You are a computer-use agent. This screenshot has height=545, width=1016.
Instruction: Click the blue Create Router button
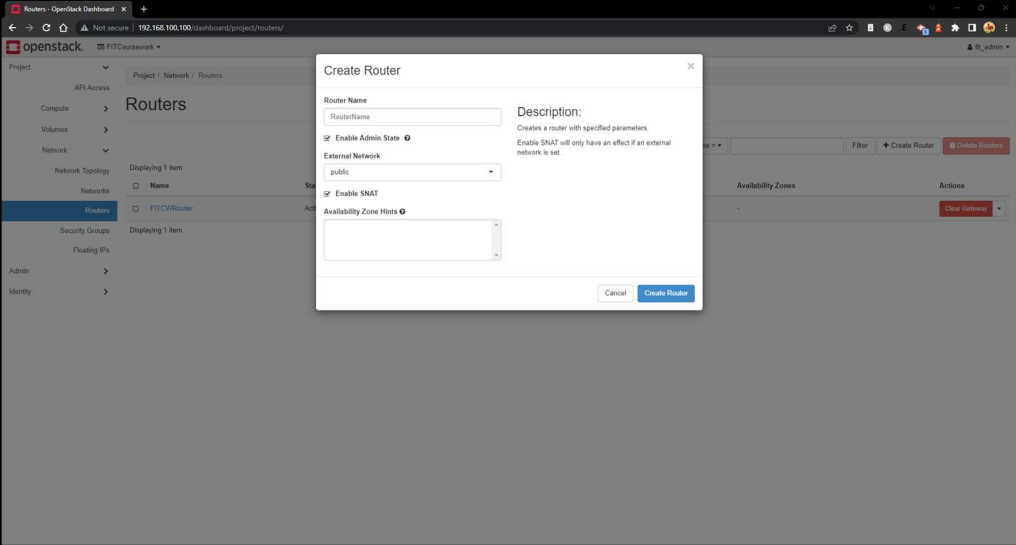[665, 293]
